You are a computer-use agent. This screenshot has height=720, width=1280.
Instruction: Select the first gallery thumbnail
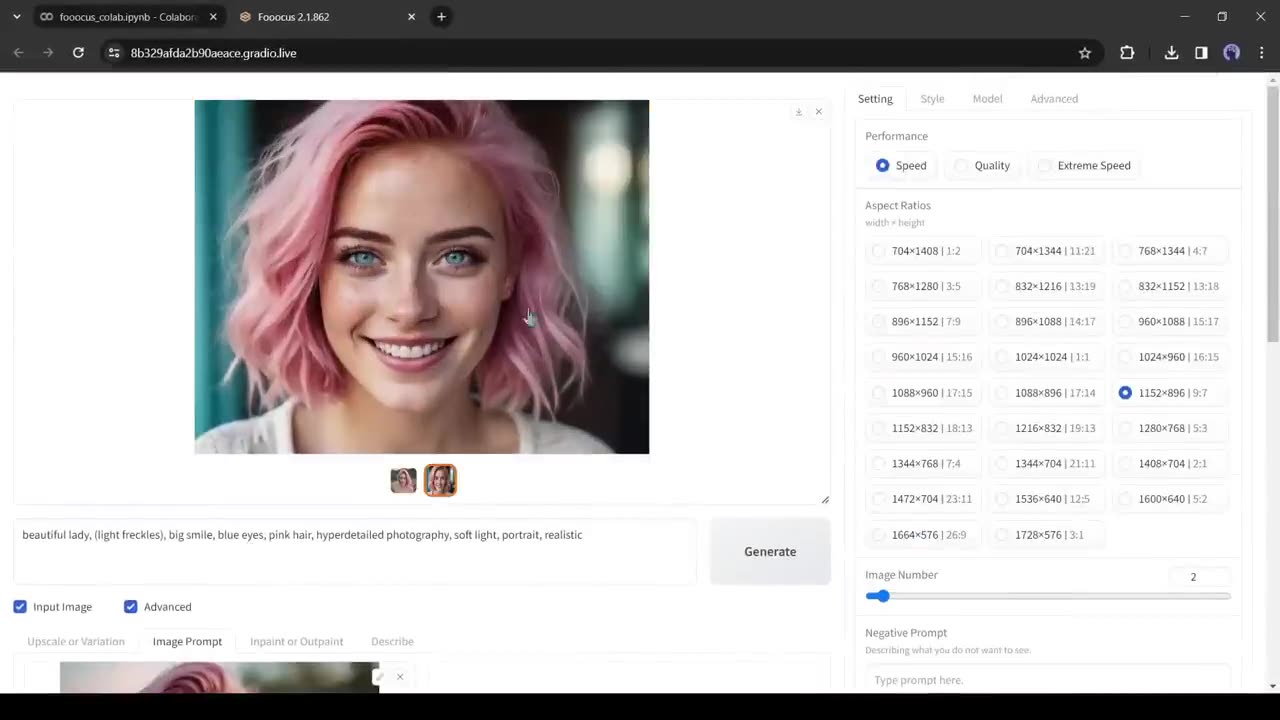click(x=403, y=481)
